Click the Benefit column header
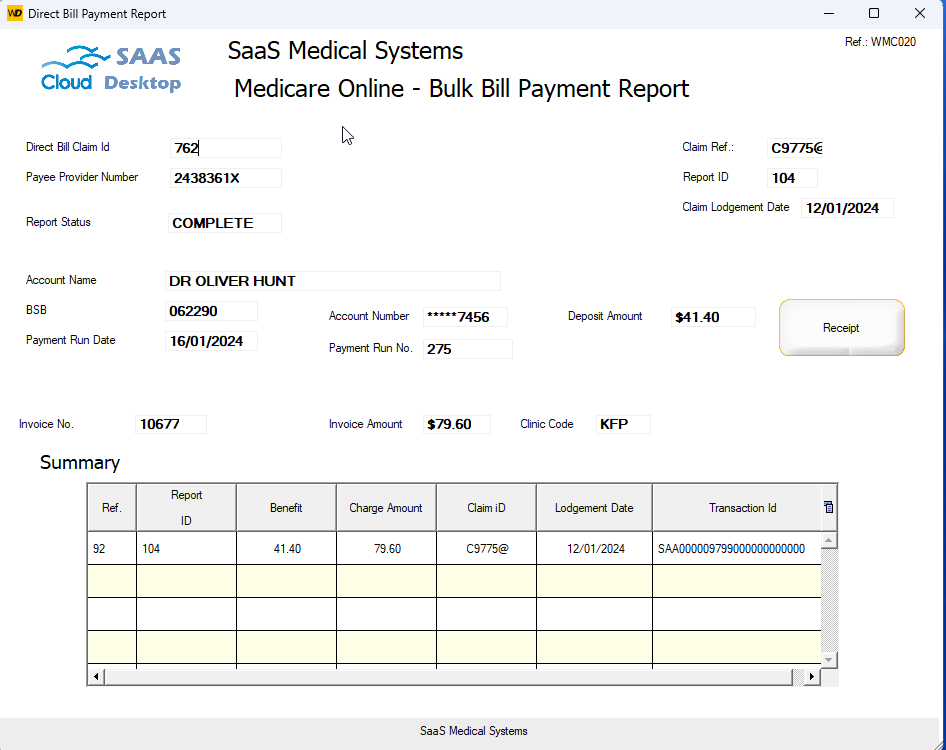946x750 pixels. coord(286,507)
